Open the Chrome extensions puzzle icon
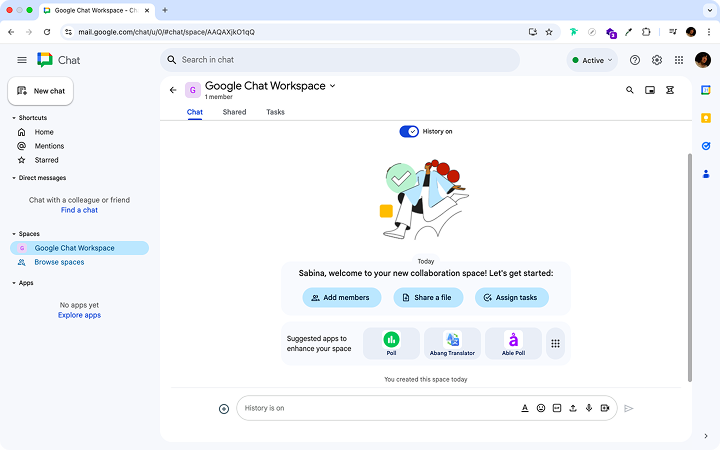 point(646,32)
